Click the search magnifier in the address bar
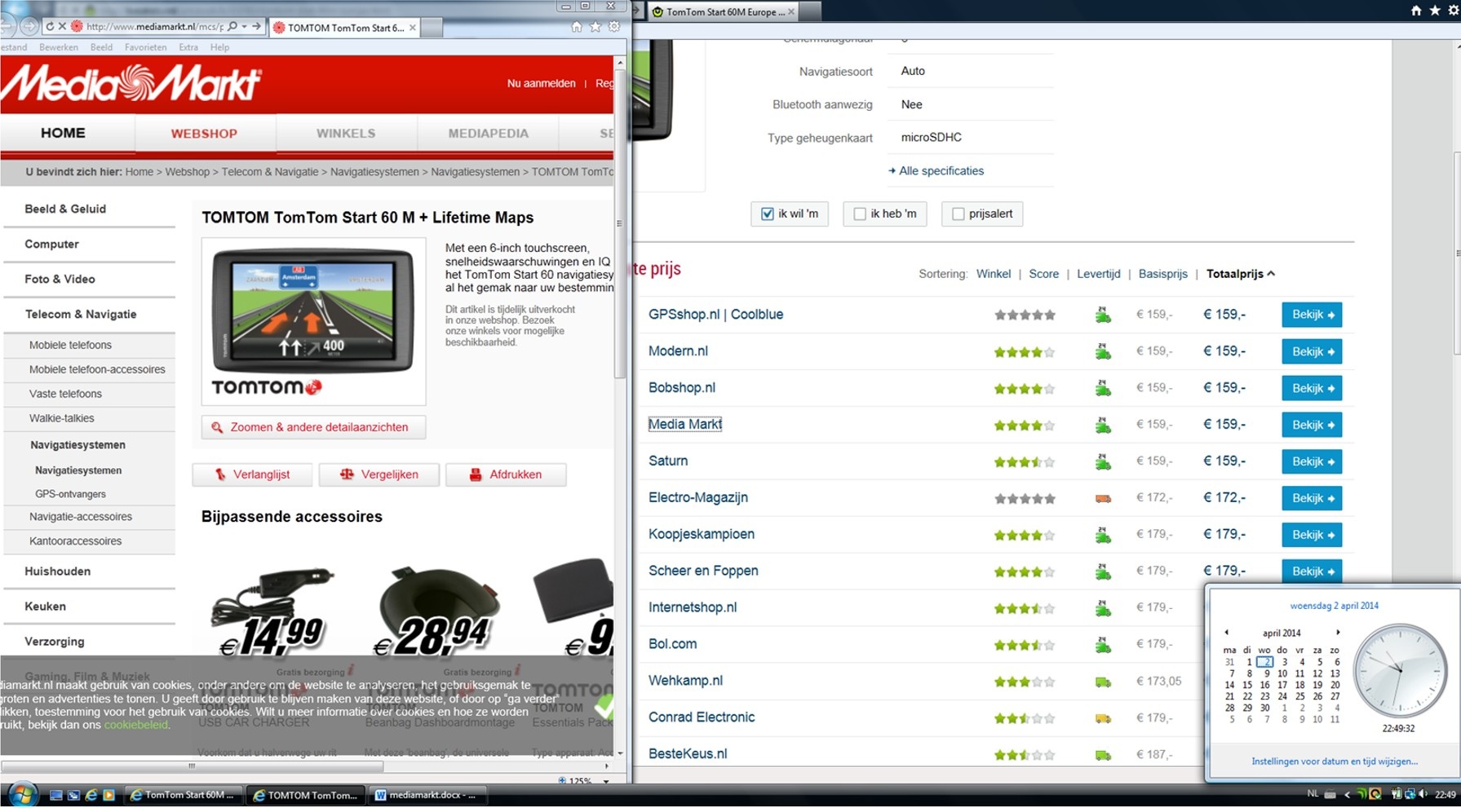1461x812 pixels. [232, 27]
